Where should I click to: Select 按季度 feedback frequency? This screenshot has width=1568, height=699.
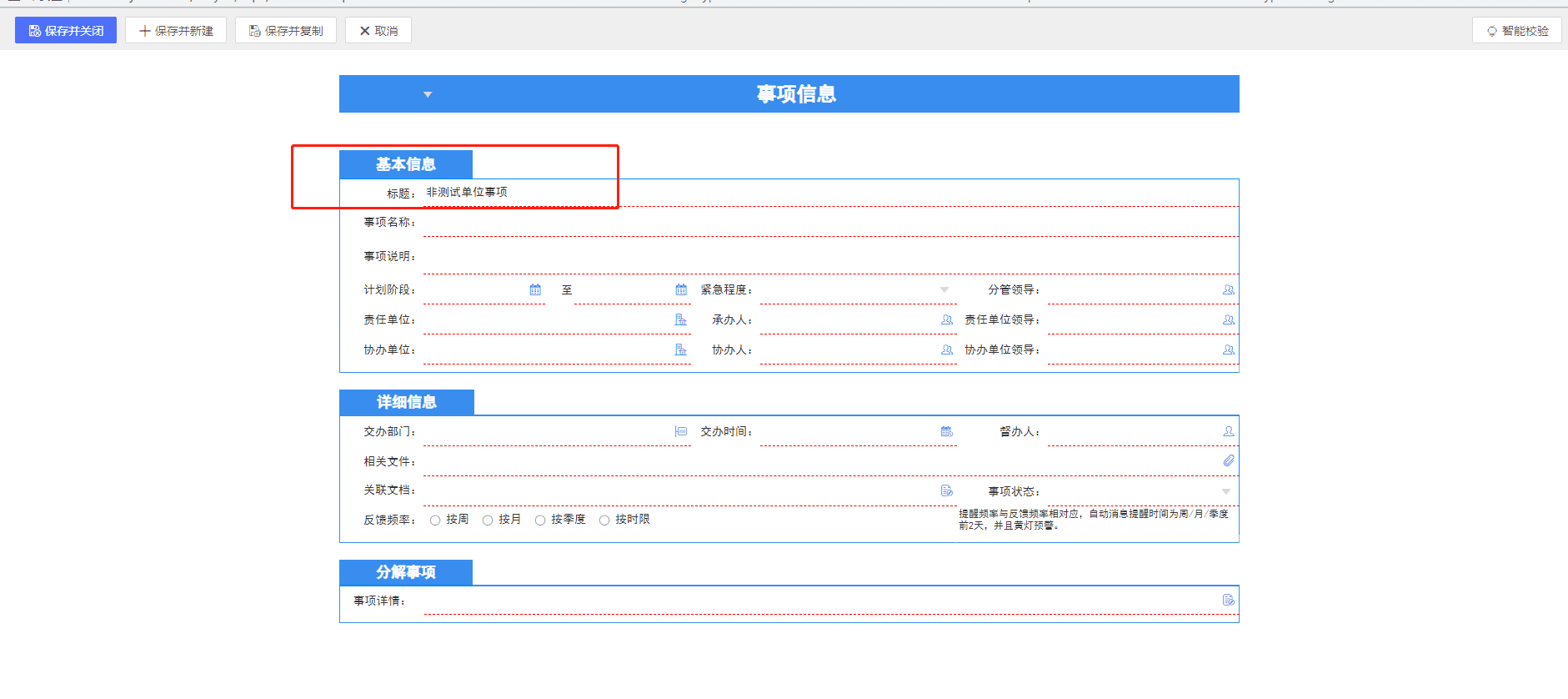pyautogui.click(x=540, y=520)
